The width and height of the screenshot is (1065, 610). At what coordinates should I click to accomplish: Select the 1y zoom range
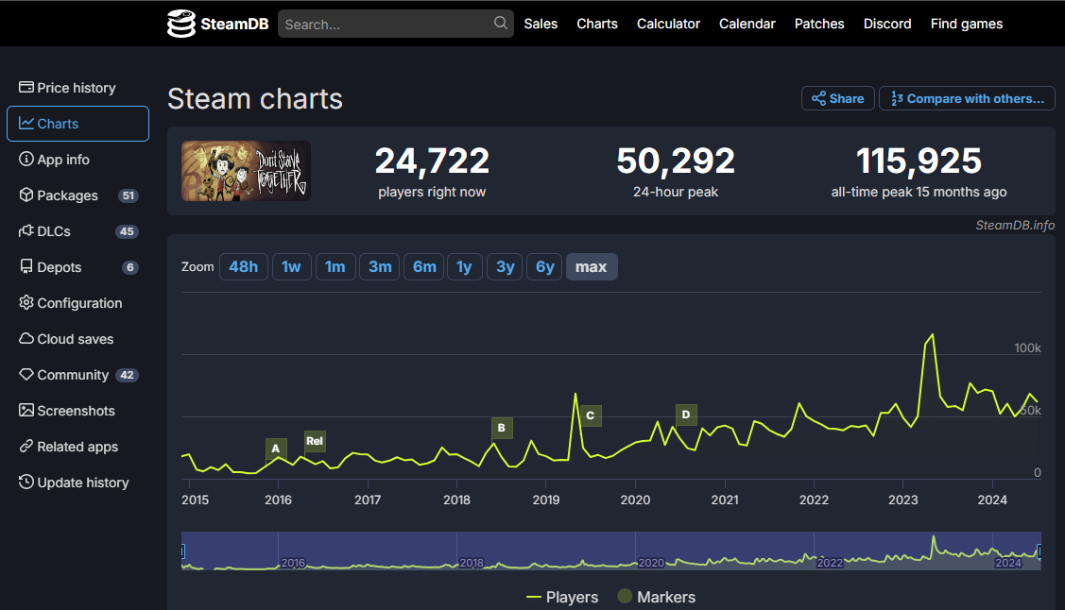coord(464,267)
